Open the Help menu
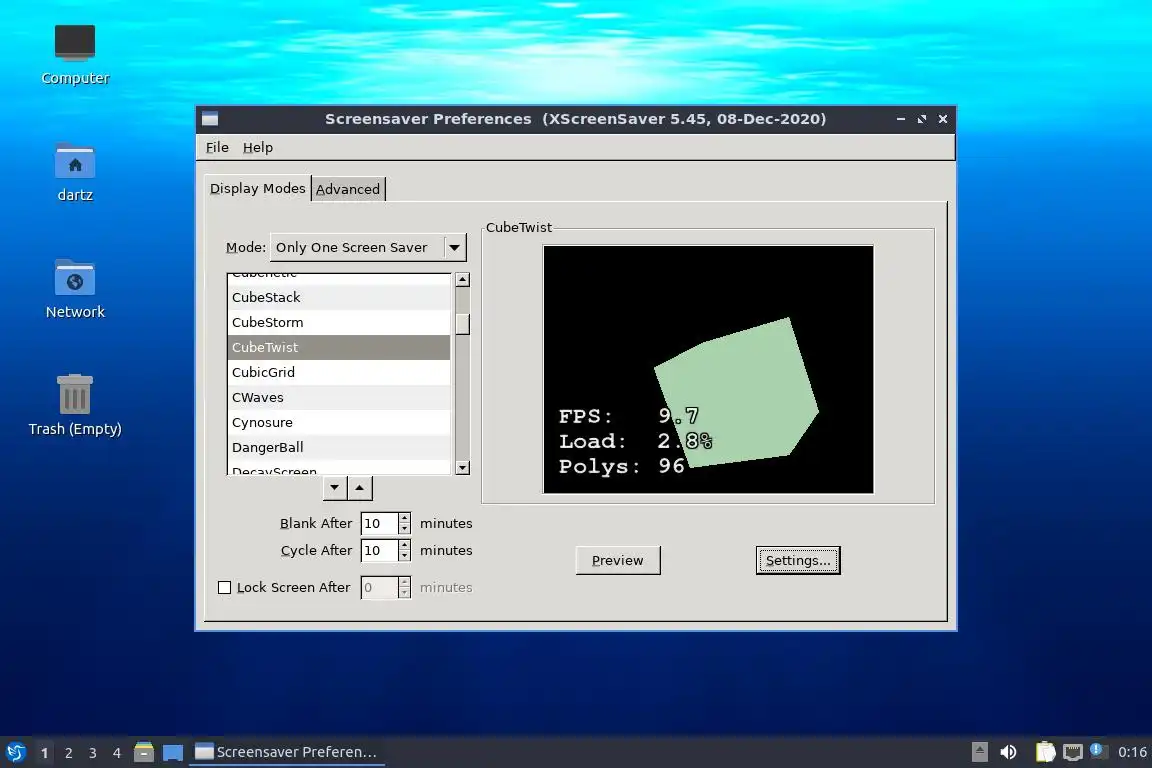 [x=258, y=147]
